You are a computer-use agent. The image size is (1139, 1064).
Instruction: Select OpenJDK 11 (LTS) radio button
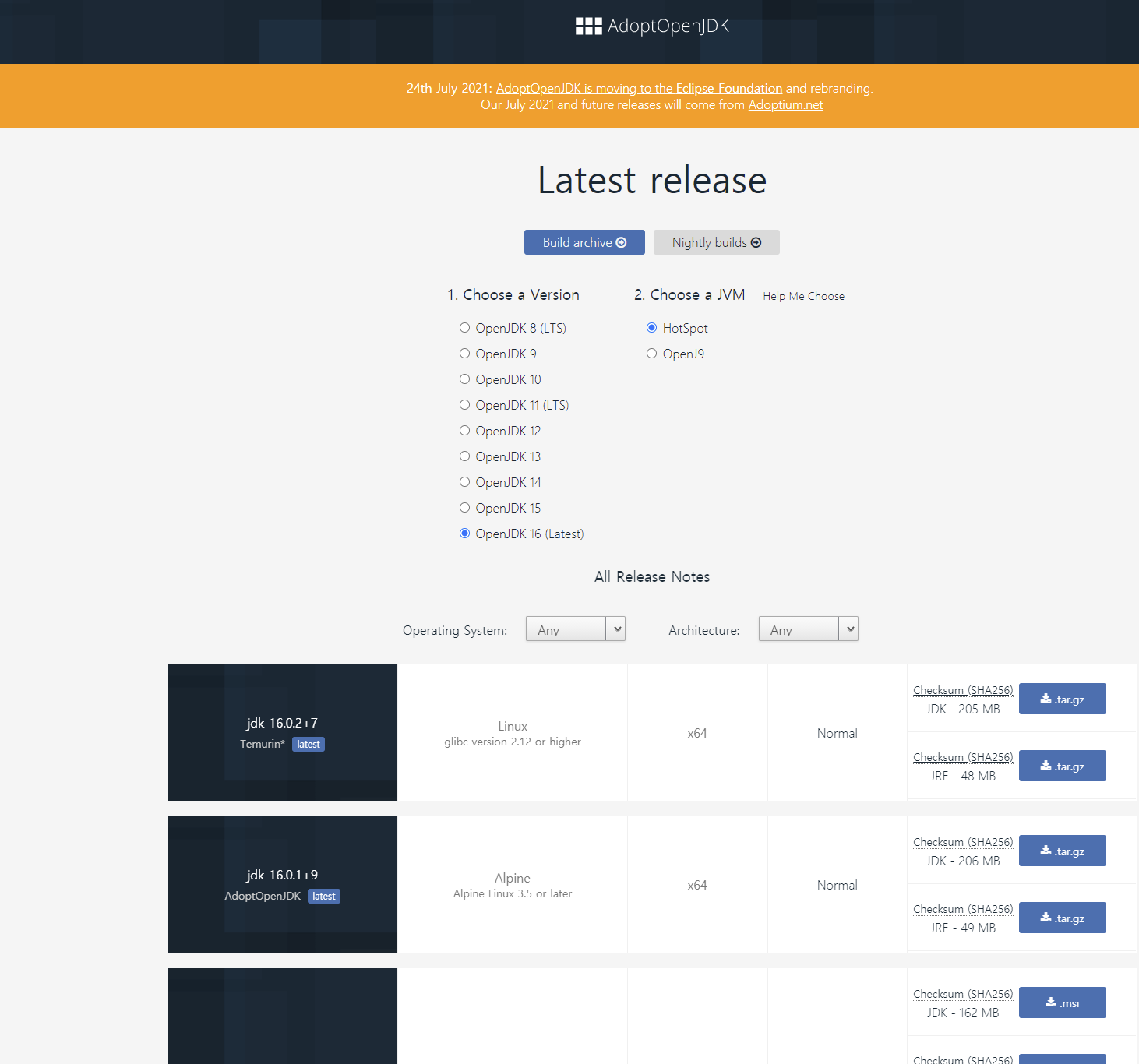click(x=464, y=405)
